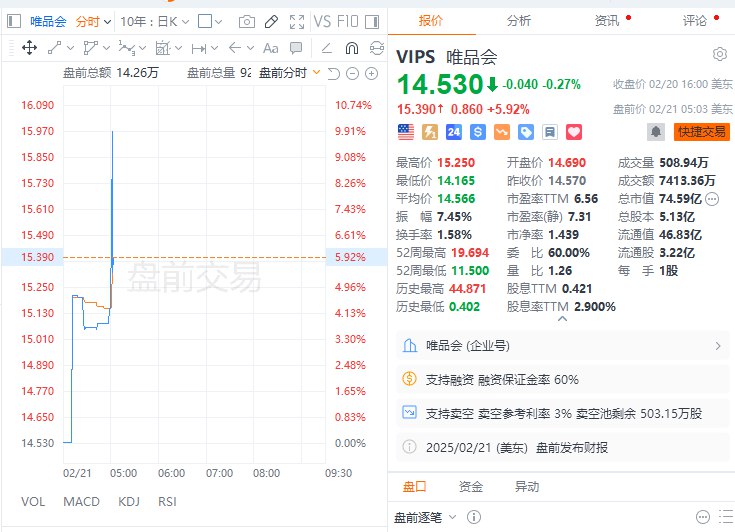Zoom in the chart with plus icon
This screenshot has height=532, width=735.
coord(371,74)
